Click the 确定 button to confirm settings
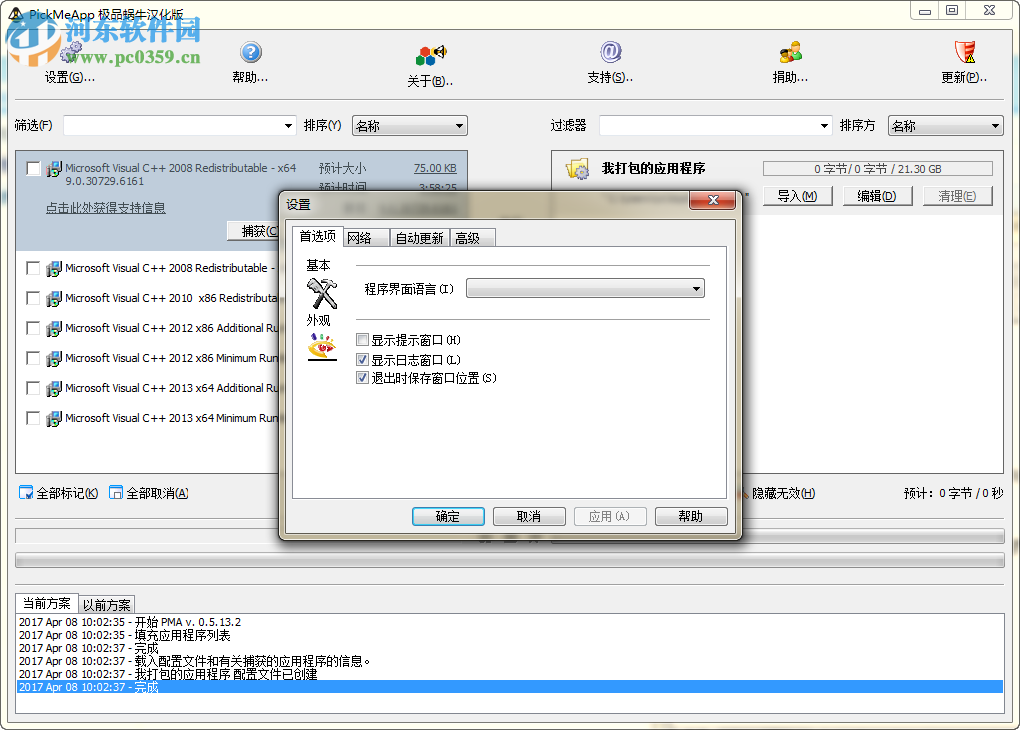 pos(447,516)
